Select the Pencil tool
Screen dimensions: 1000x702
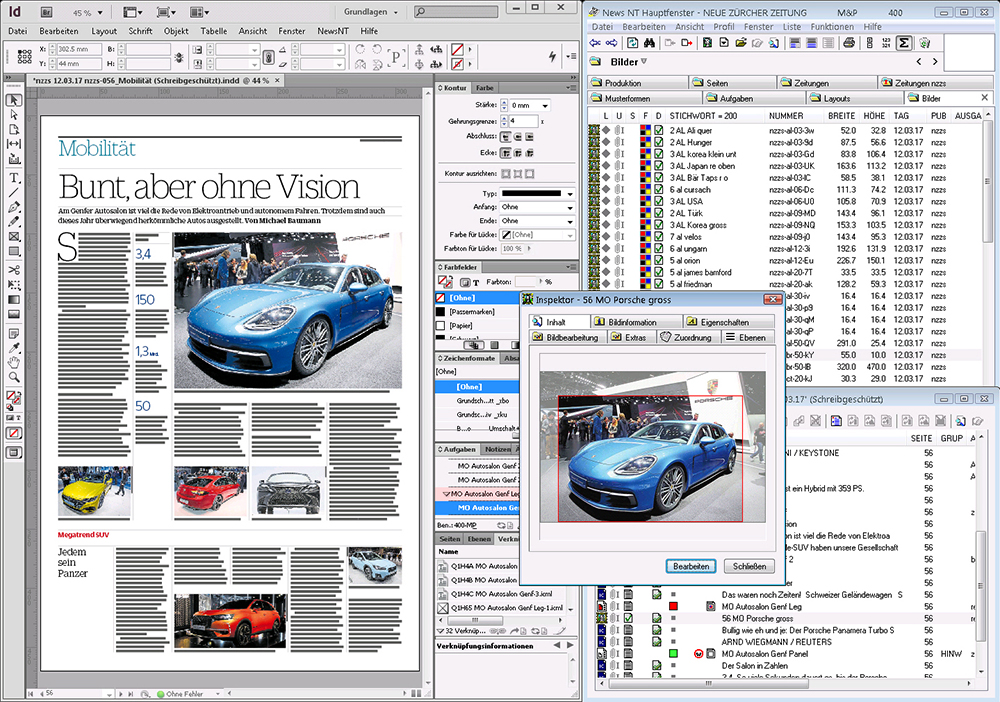[14, 222]
